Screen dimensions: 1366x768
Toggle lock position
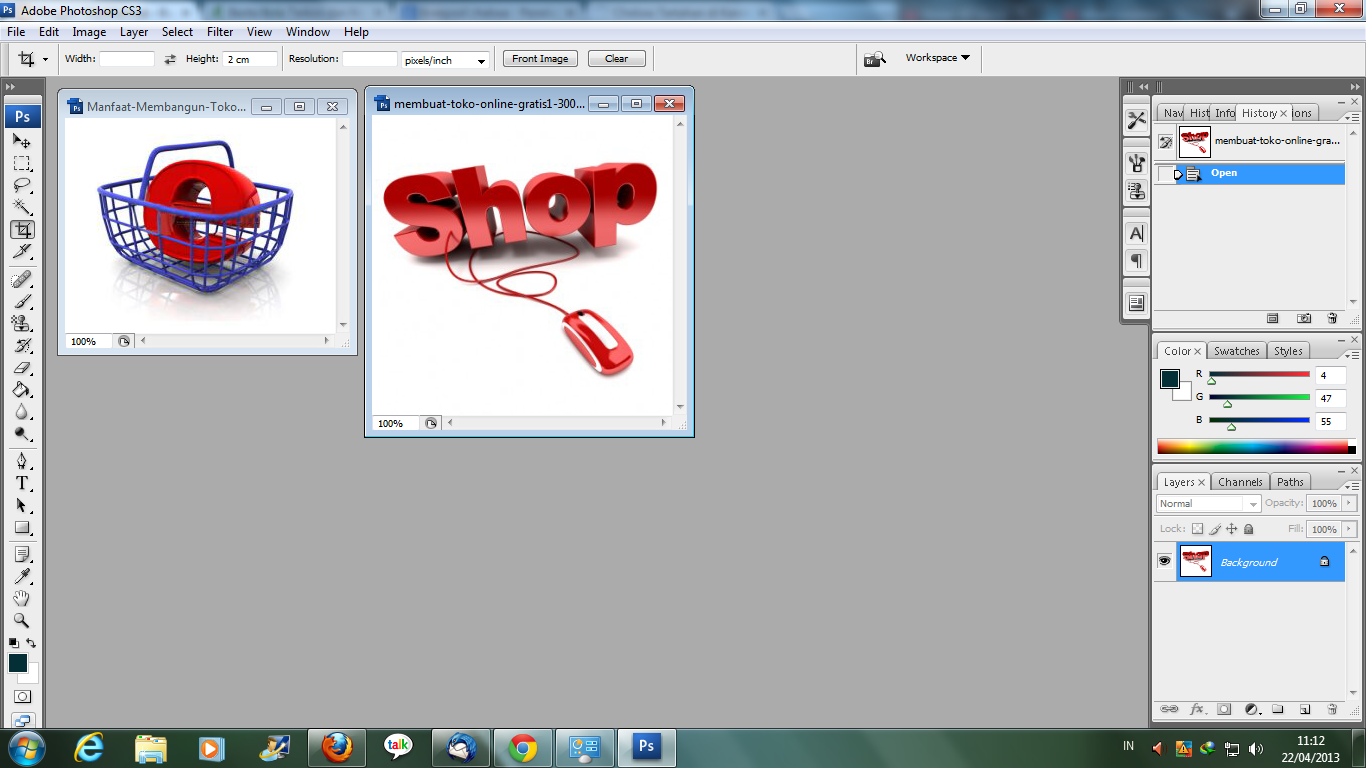click(x=1232, y=529)
